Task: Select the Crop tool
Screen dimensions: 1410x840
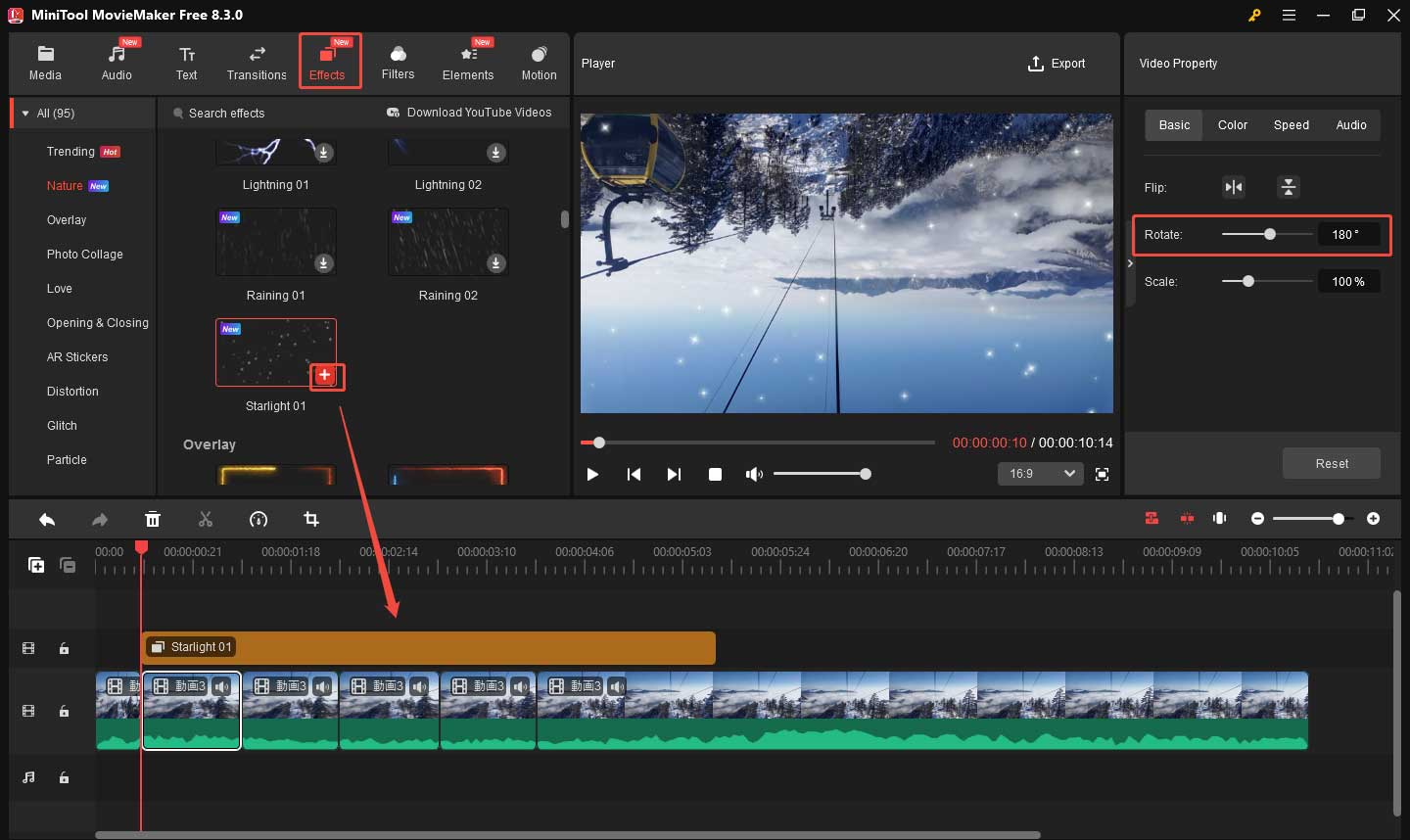Action: (311, 519)
